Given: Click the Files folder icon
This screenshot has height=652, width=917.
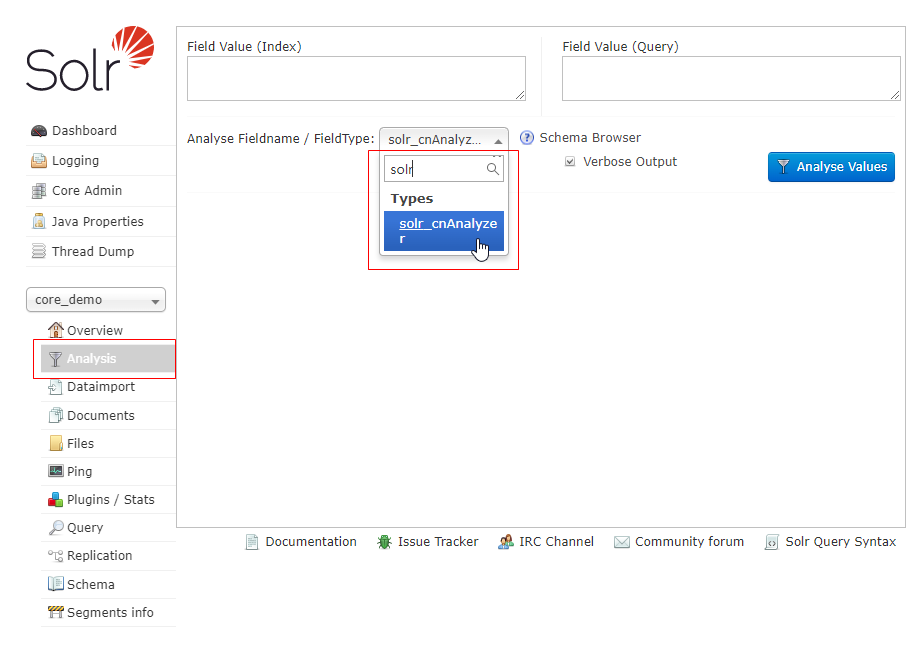Looking at the screenshot, I should tap(56, 444).
